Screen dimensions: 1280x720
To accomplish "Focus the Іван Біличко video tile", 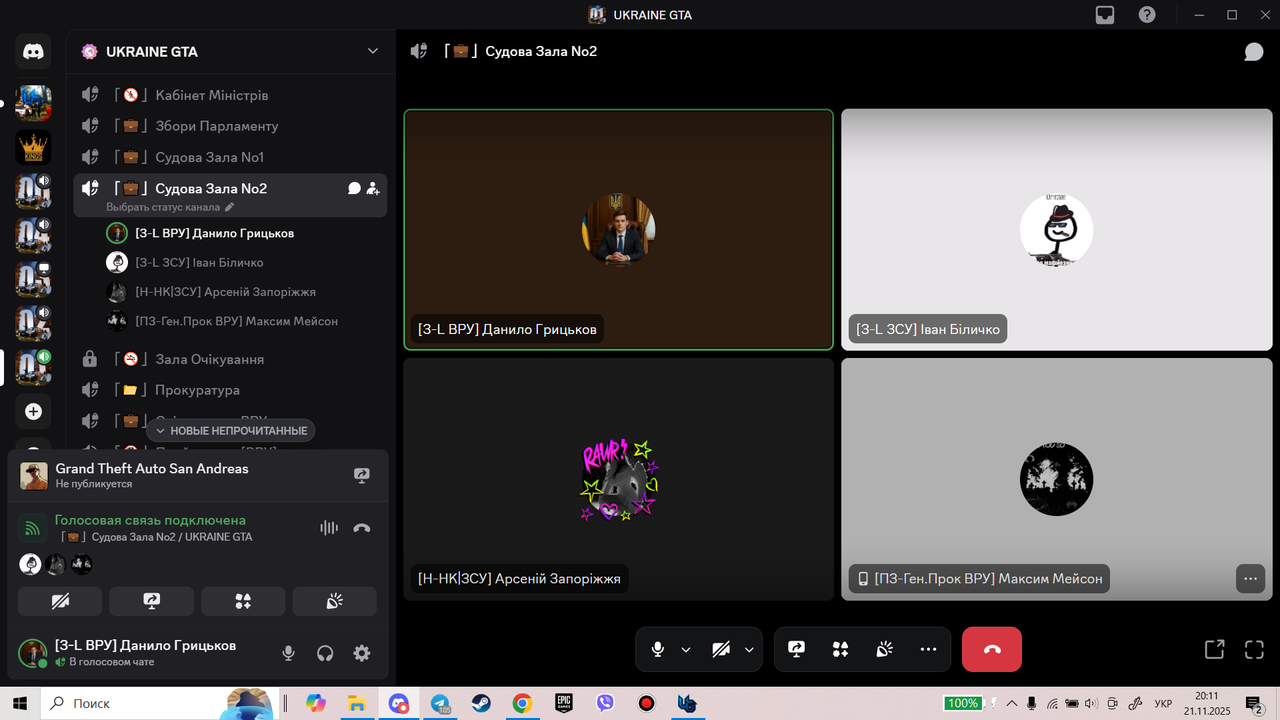I will coord(1057,230).
